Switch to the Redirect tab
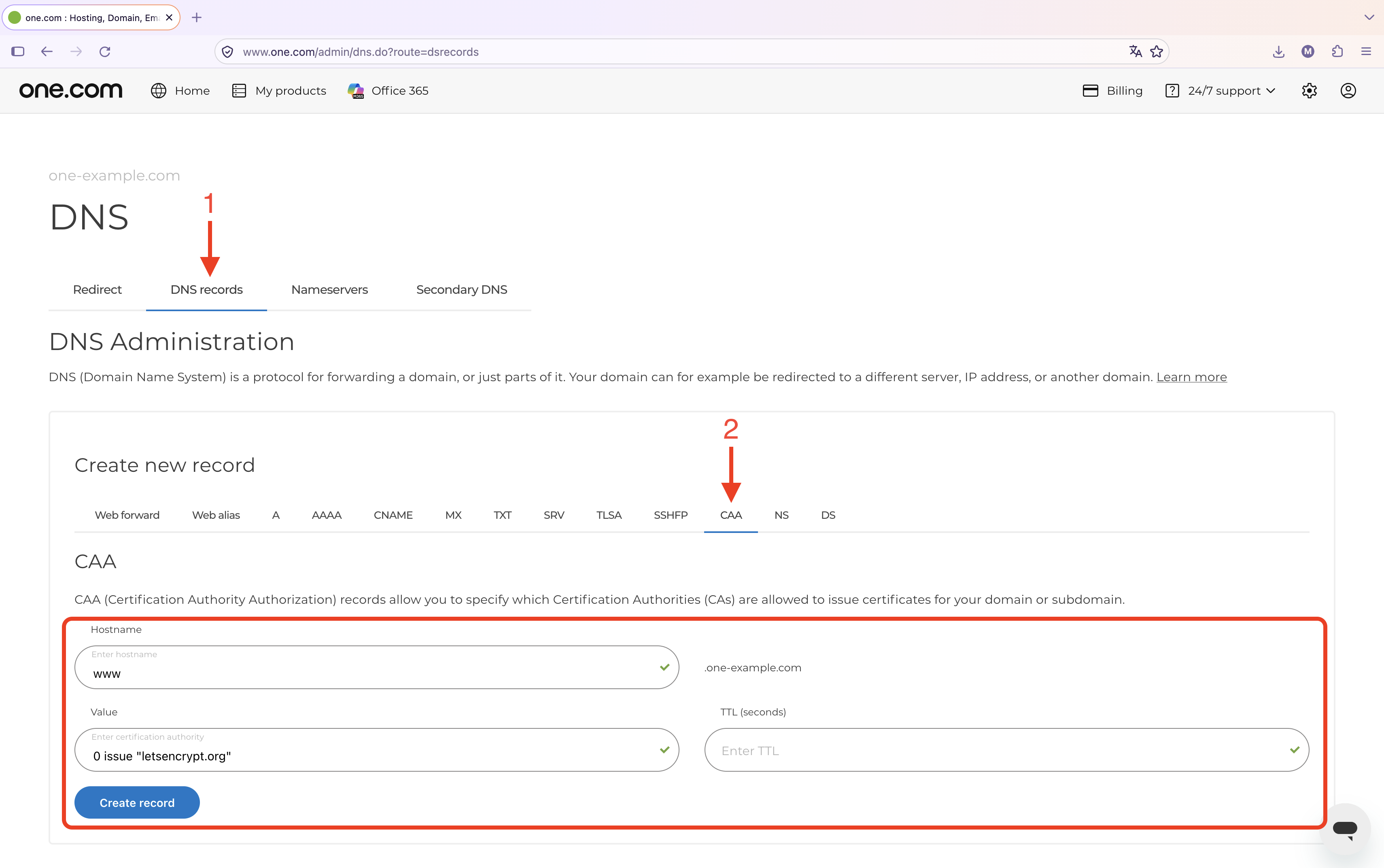Screen dimensions: 1384x868 tap(97, 289)
